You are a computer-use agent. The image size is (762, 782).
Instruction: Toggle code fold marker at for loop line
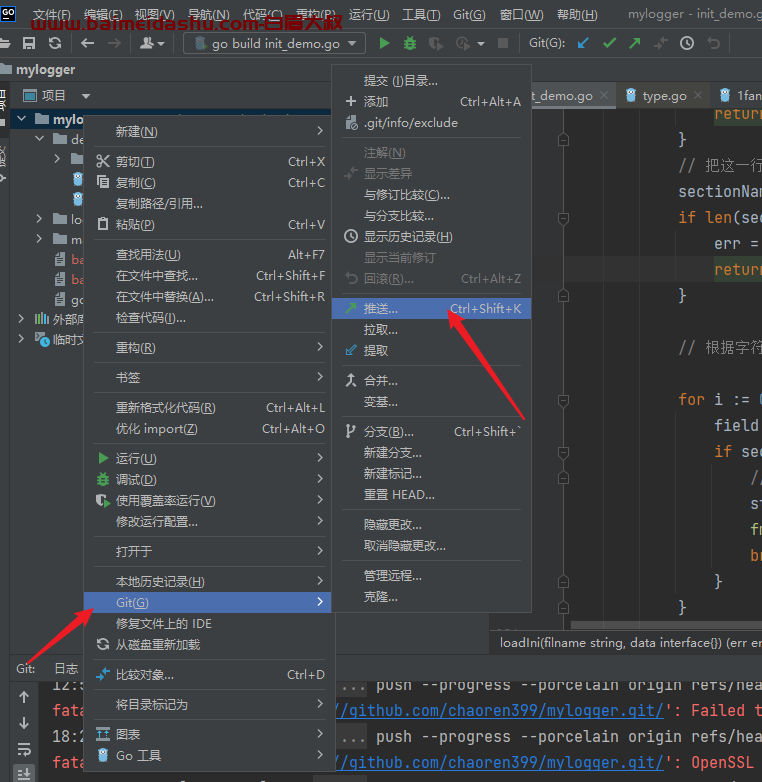(564, 400)
